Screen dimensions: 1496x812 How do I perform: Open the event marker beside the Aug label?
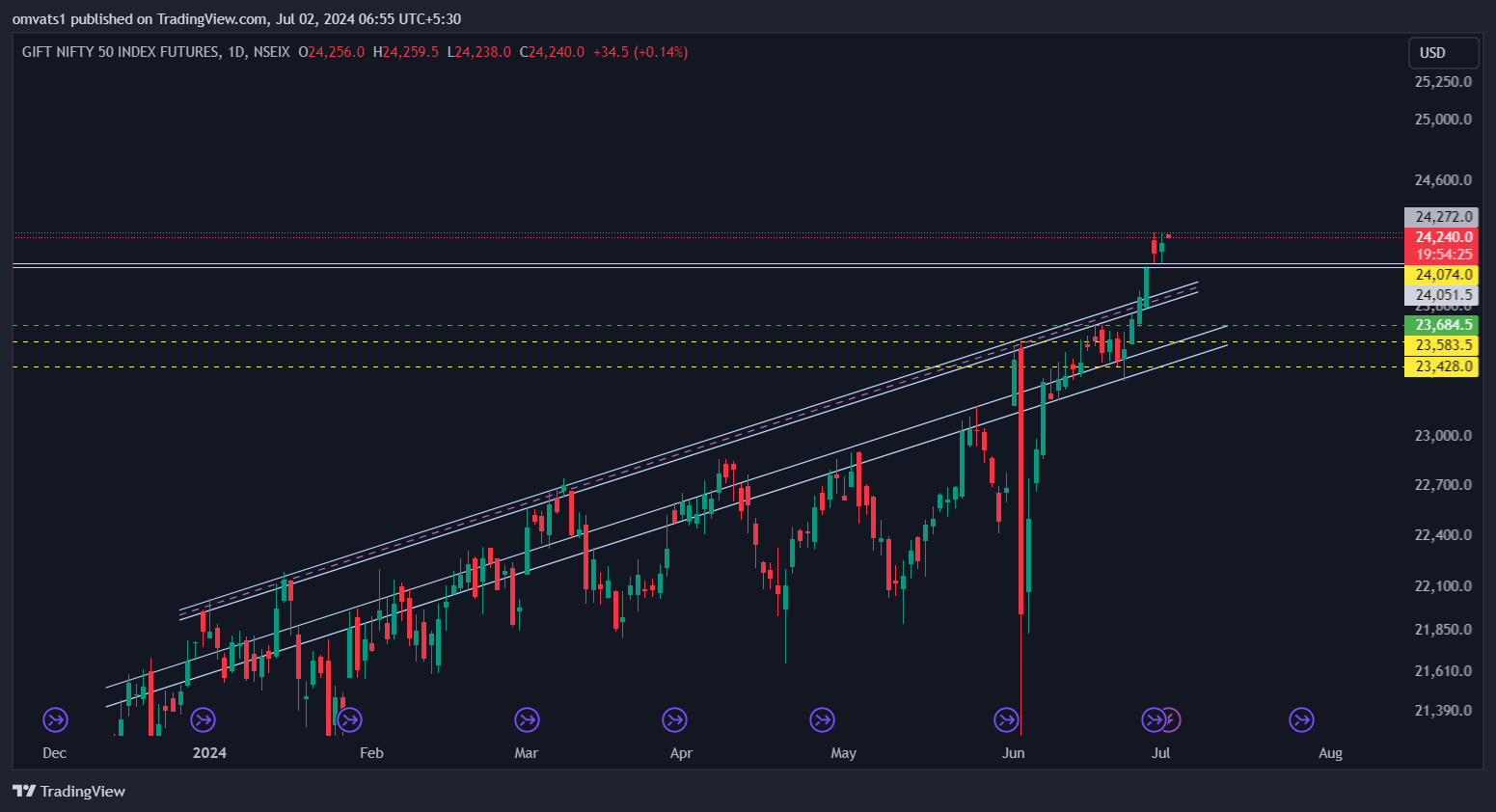click(x=1301, y=719)
